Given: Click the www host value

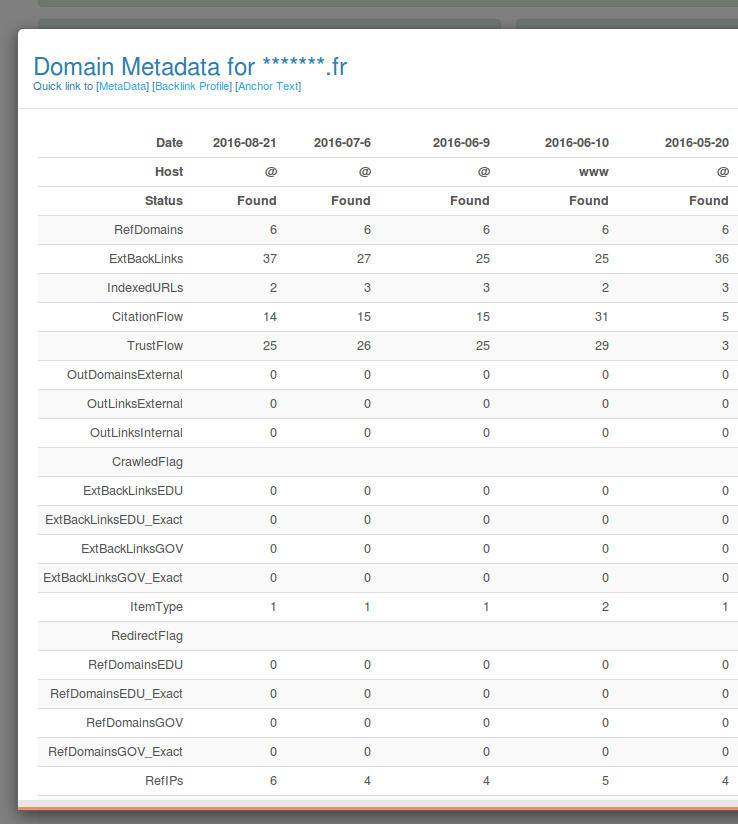Looking at the screenshot, I should pyautogui.click(x=593, y=172).
